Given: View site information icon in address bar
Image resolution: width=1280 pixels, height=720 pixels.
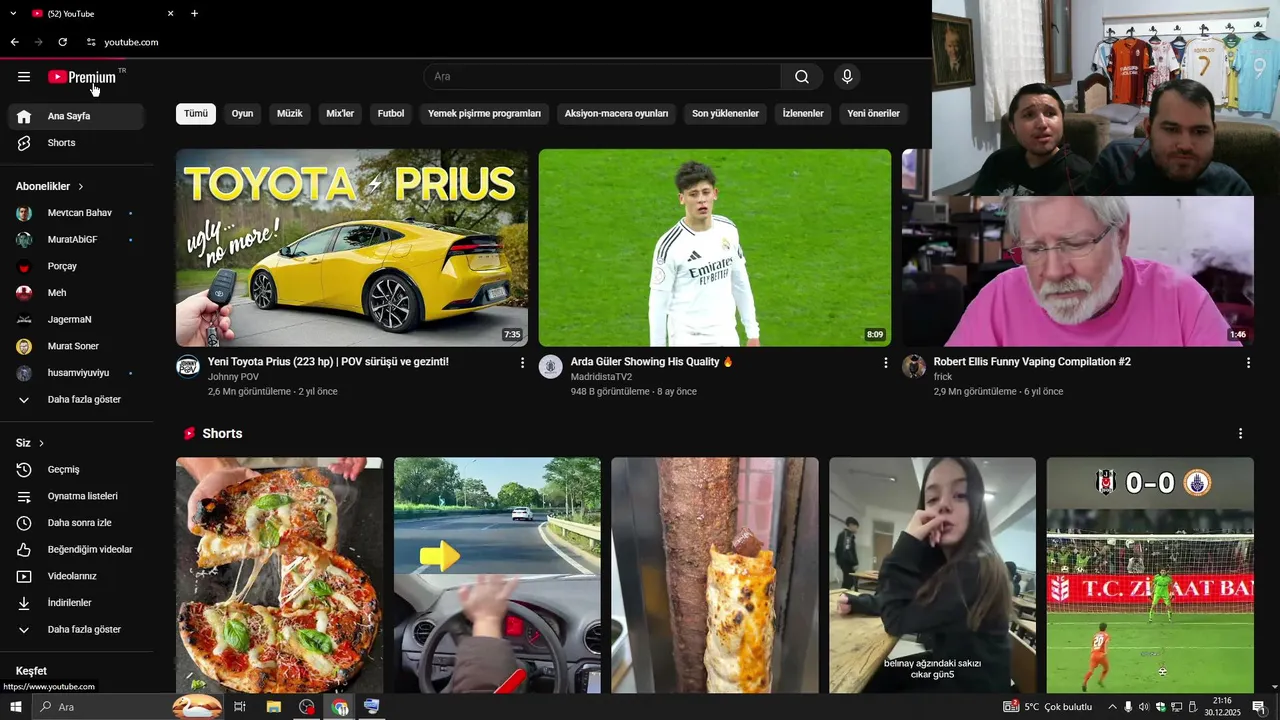Looking at the screenshot, I should click(91, 42).
